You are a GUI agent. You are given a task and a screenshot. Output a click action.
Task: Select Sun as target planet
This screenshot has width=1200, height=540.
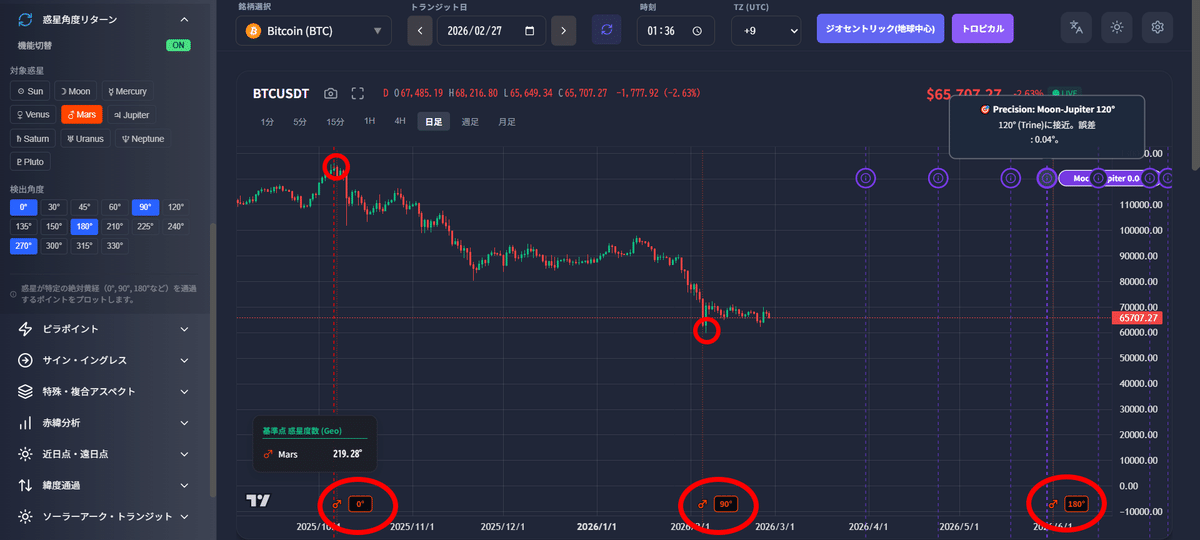click(x=30, y=91)
